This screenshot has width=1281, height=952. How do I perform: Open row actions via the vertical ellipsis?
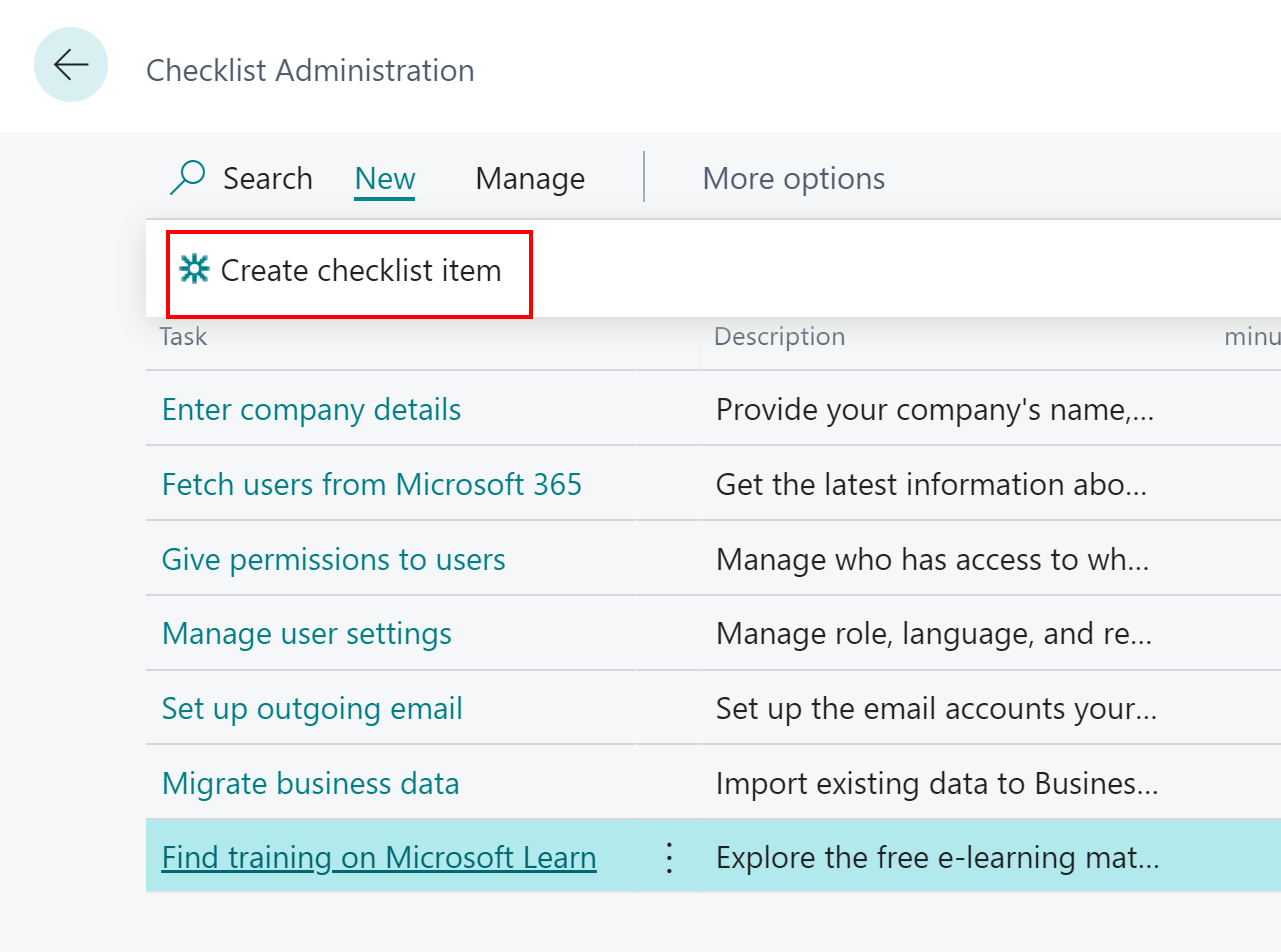coord(668,857)
